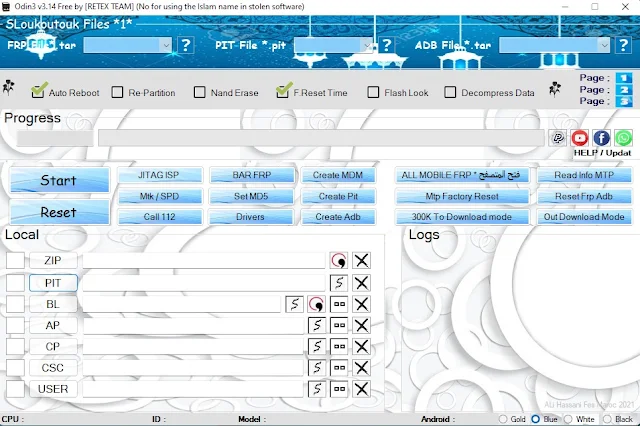Switch to Page 1
The height and width of the screenshot is (426, 640).
624,78
